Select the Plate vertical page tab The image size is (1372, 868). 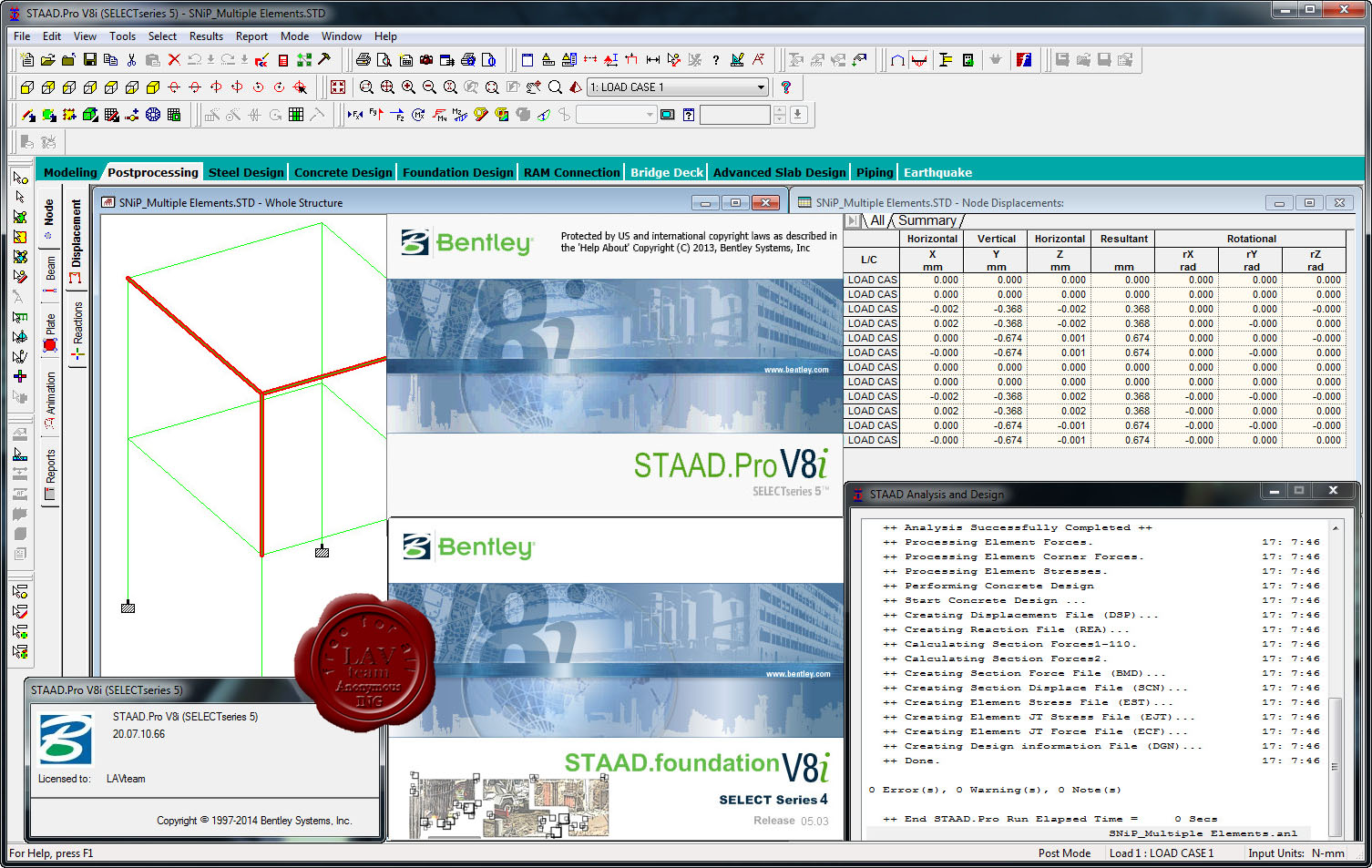(50, 332)
